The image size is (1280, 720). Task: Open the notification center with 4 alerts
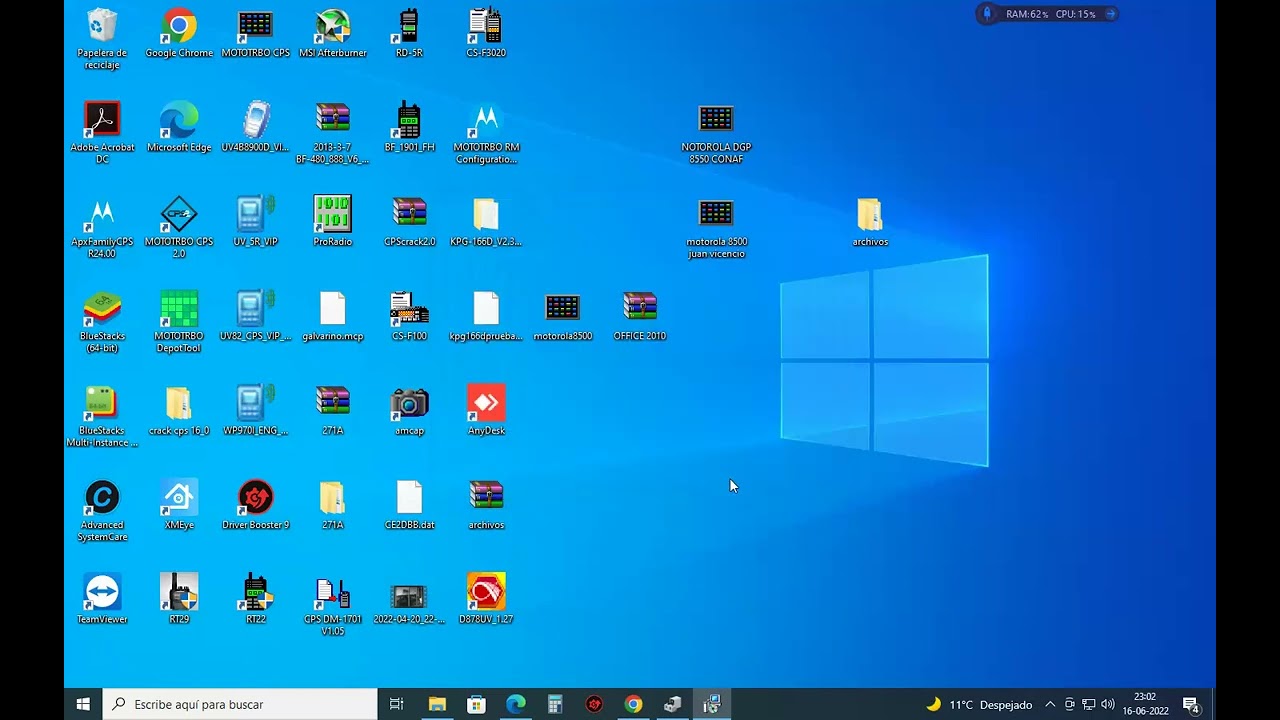point(1191,704)
